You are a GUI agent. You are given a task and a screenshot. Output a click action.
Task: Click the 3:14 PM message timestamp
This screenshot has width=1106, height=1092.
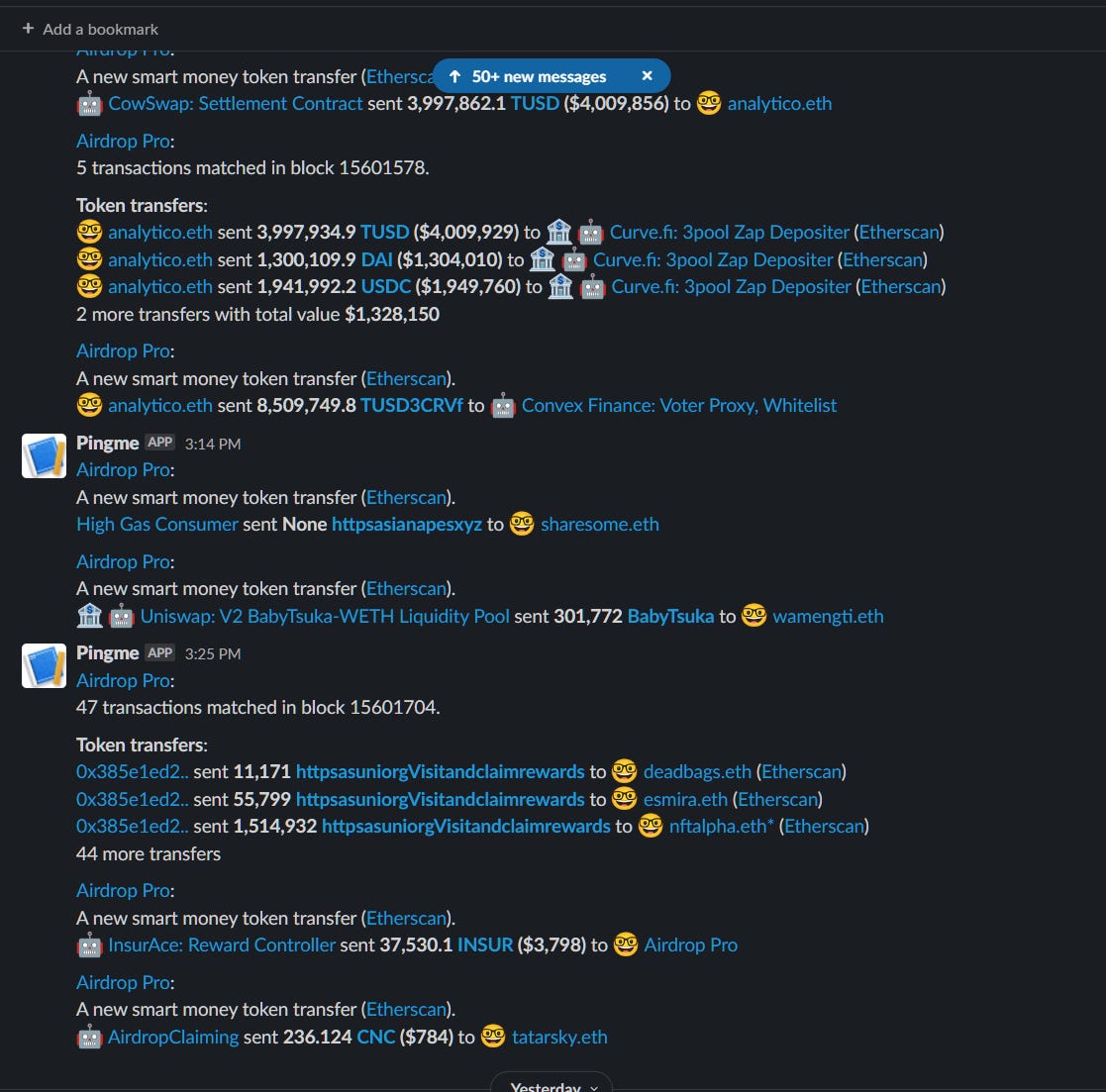tap(212, 444)
